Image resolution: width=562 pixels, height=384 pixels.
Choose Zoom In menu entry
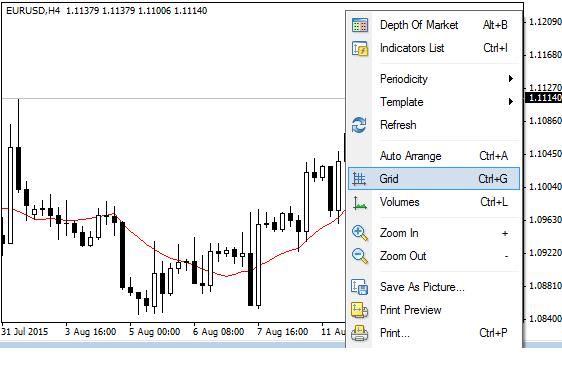(x=434, y=233)
